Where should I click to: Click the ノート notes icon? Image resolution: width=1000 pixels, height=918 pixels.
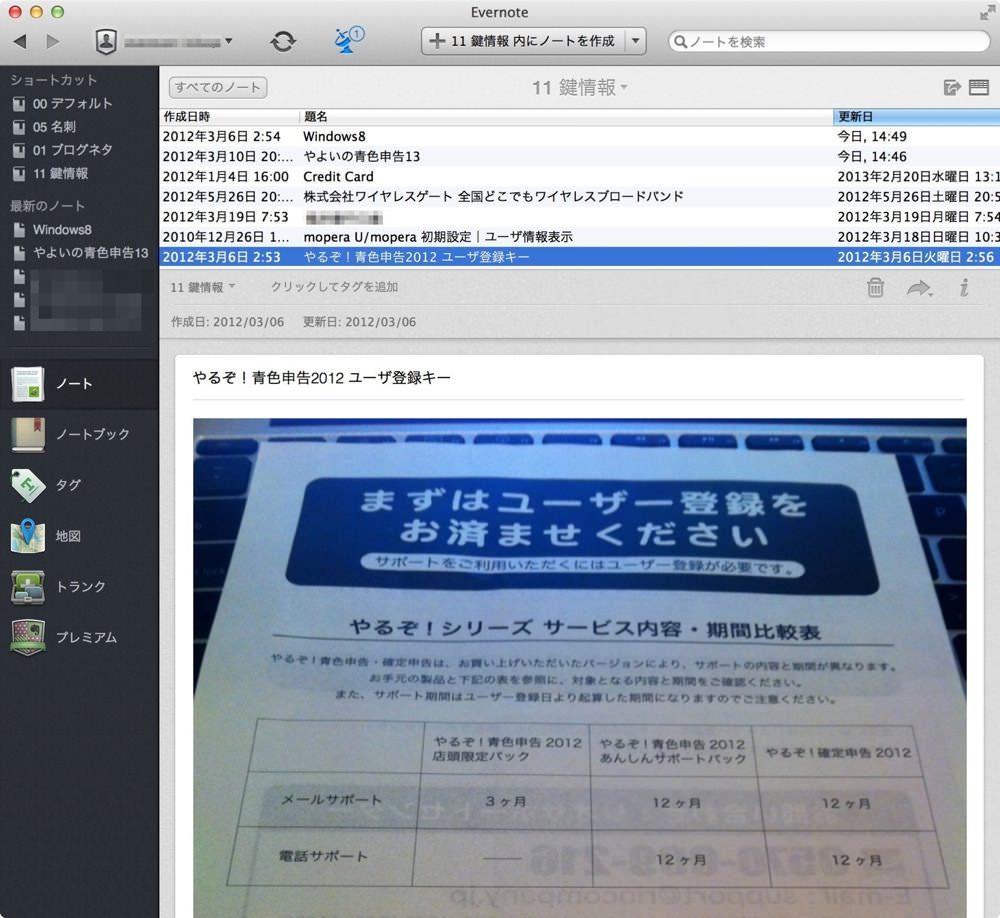point(27,383)
